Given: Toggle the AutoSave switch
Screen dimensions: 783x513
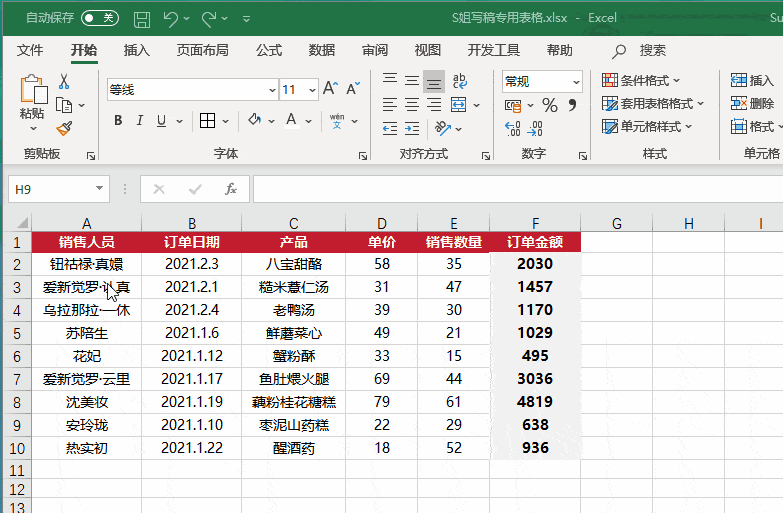Looking at the screenshot, I should point(100,18).
